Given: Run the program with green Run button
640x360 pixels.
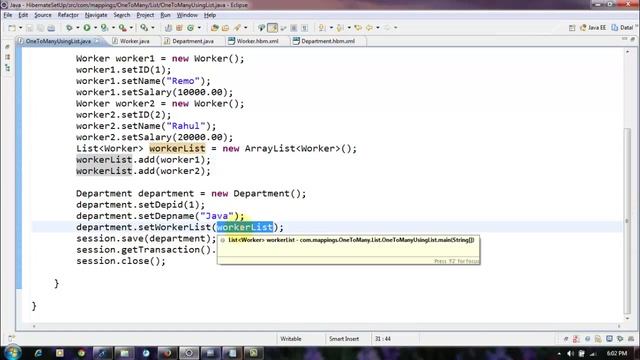Looking at the screenshot, I should (x=87, y=28).
